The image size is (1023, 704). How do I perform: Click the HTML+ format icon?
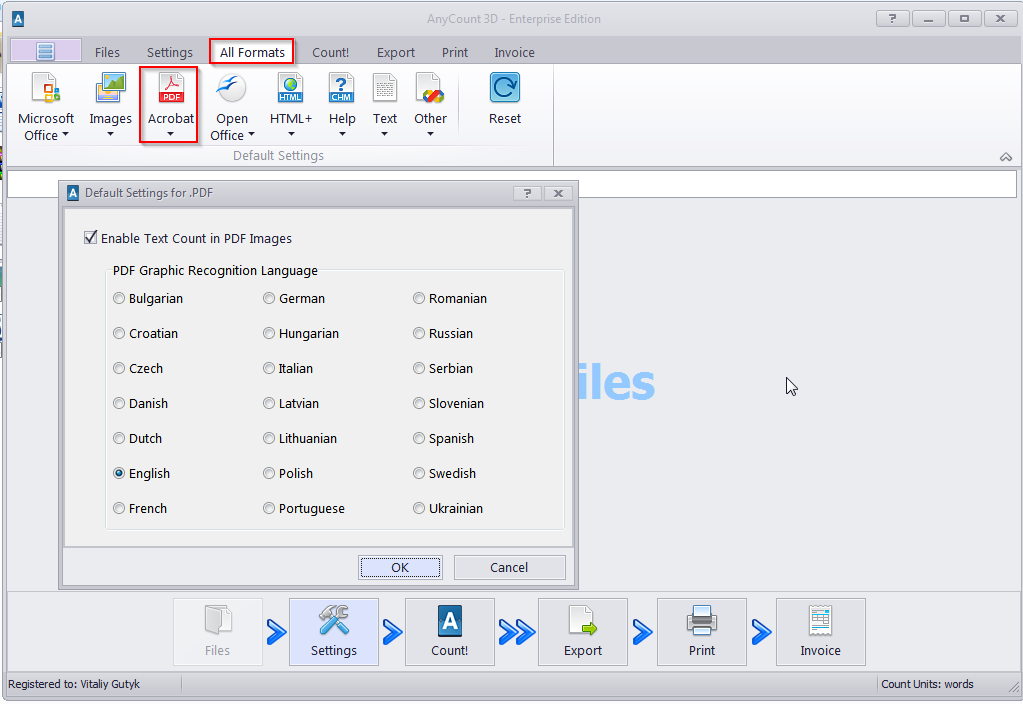[x=291, y=89]
